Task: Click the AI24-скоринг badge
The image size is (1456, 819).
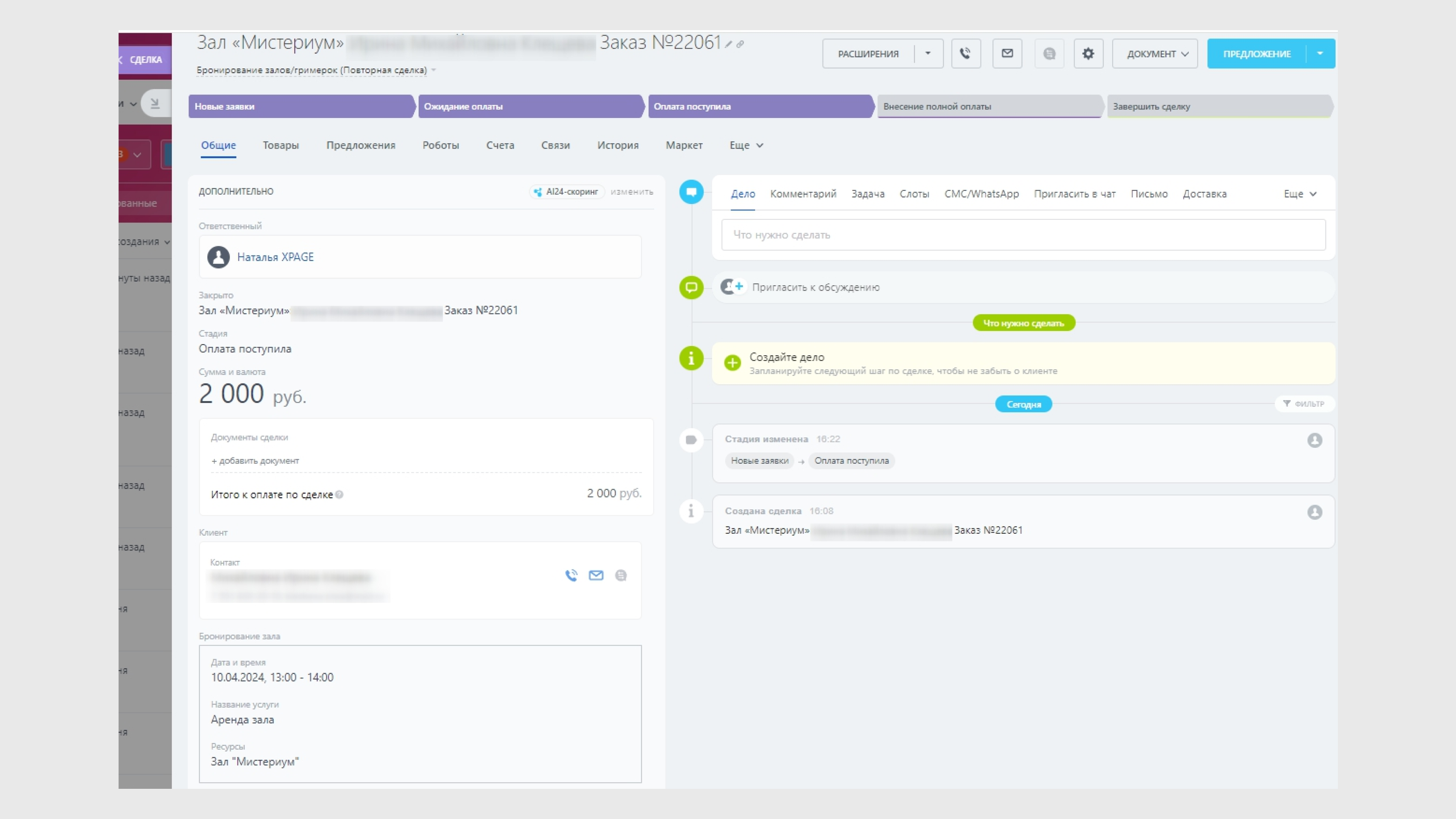Action: click(x=567, y=192)
